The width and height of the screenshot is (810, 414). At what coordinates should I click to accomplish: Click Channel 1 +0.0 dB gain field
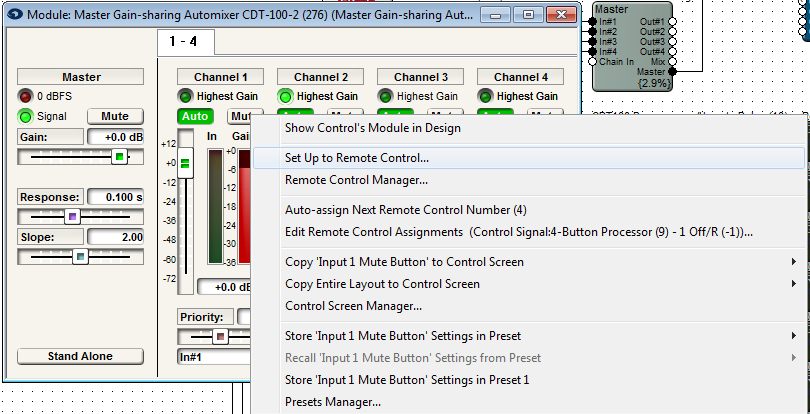click(224, 287)
